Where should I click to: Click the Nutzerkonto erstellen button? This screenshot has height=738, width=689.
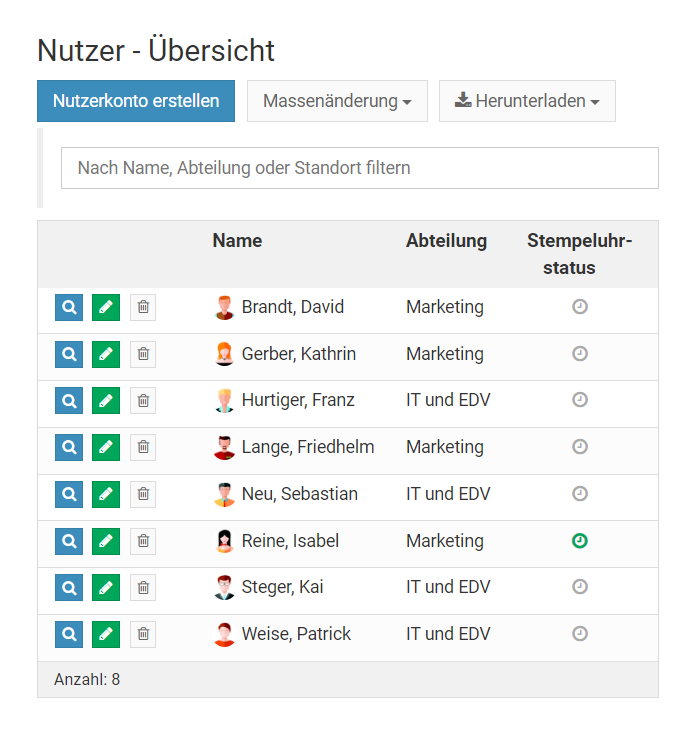(136, 101)
